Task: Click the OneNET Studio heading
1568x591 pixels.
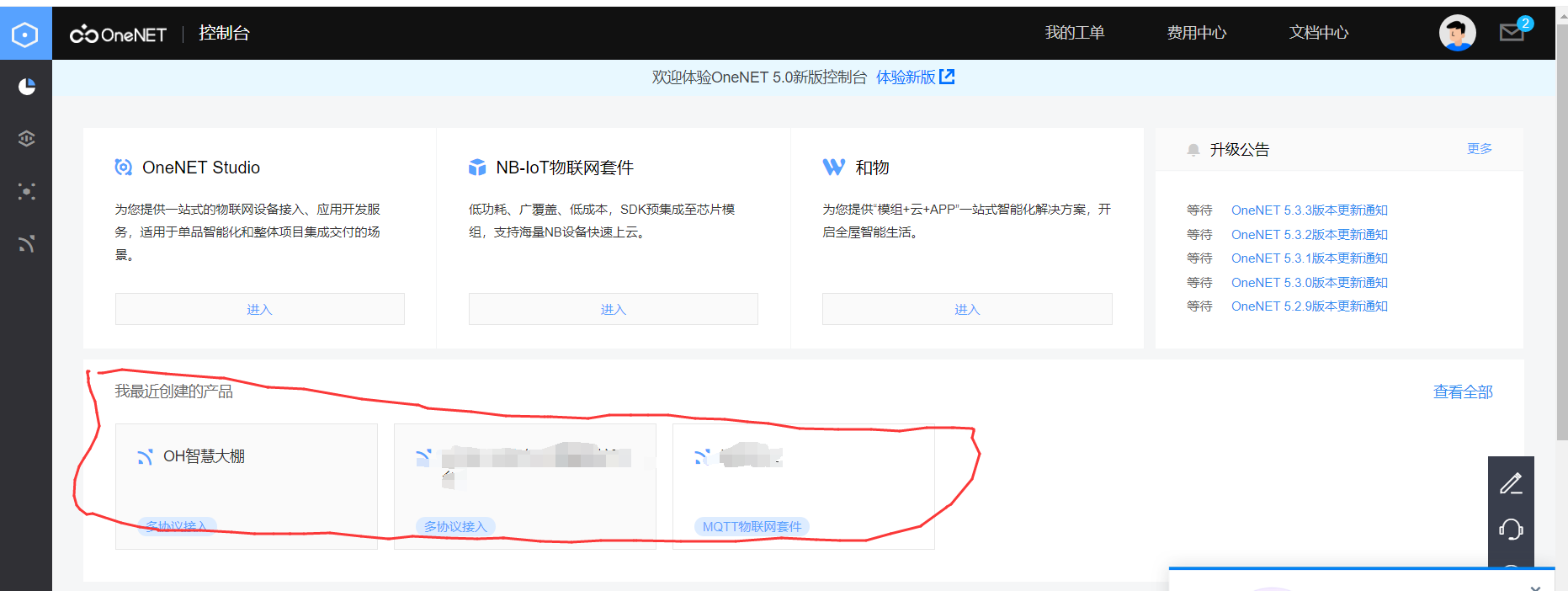Action: click(201, 168)
